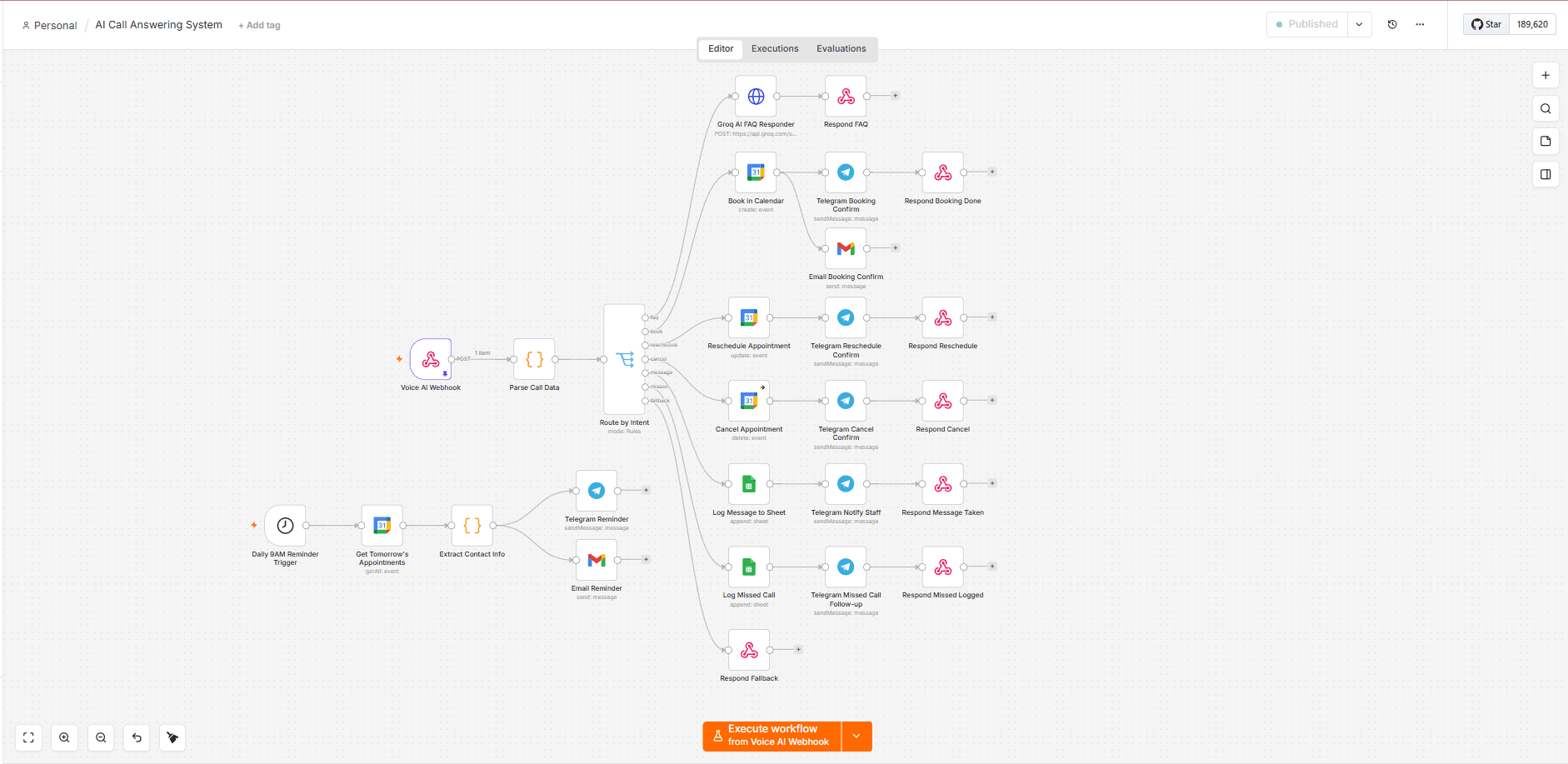
Task: Click the GitHub Star button
Action: [x=1486, y=24]
